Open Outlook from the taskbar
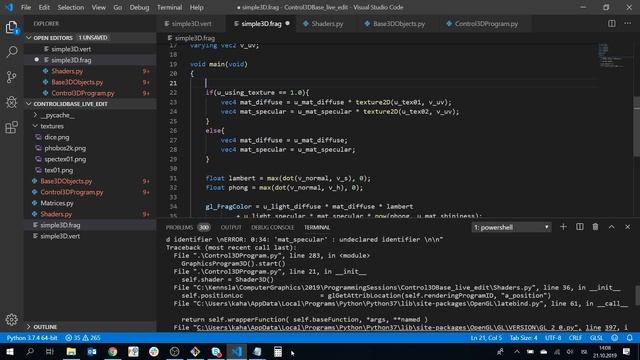The width and height of the screenshot is (640, 360). 92,352
